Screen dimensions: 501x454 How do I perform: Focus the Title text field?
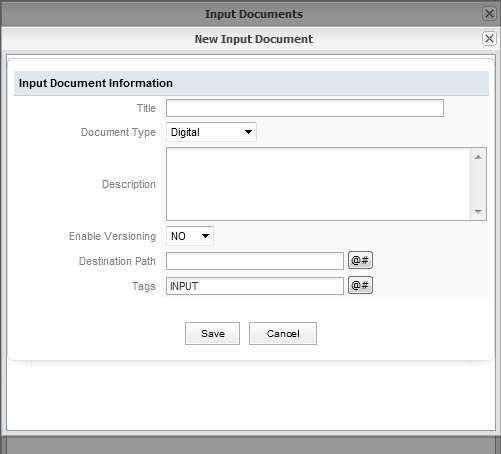pos(305,108)
